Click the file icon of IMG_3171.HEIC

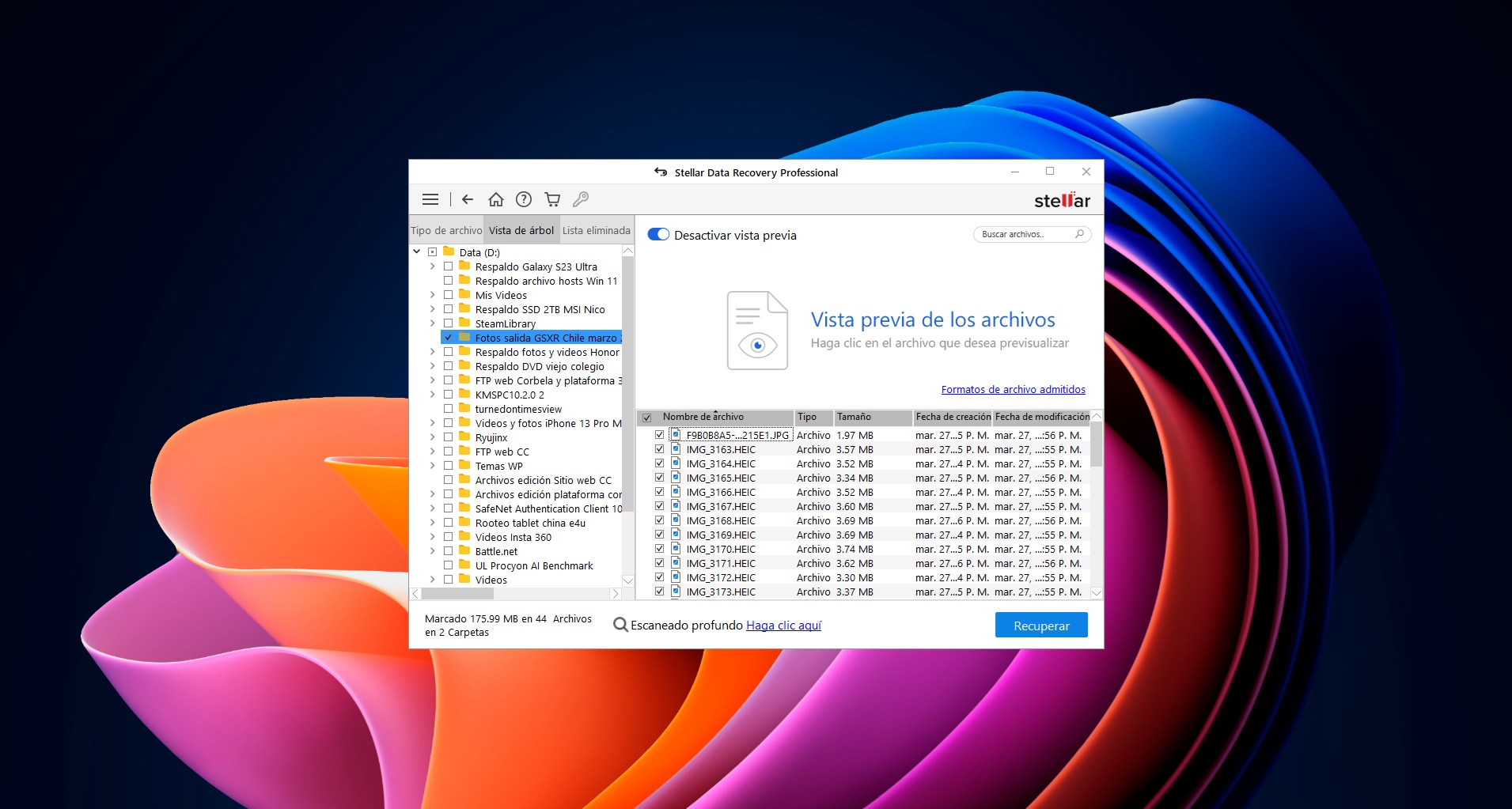click(676, 563)
